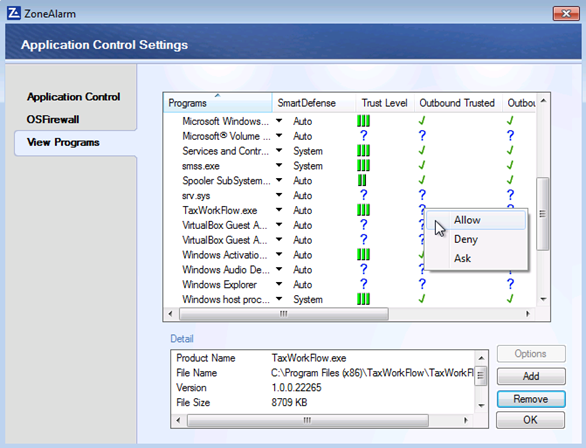Screen dimensions: 586x448
Task: Click program list scroll down arrow
Action: (x=543, y=299)
